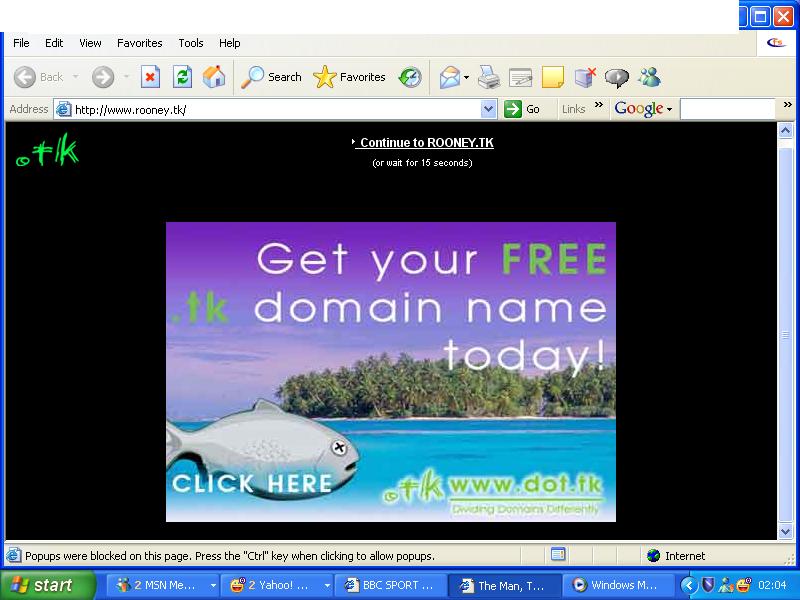Screen dimensions: 800x600
Task: Click the Continue to ROONEY.TK link
Action: pos(426,143)
